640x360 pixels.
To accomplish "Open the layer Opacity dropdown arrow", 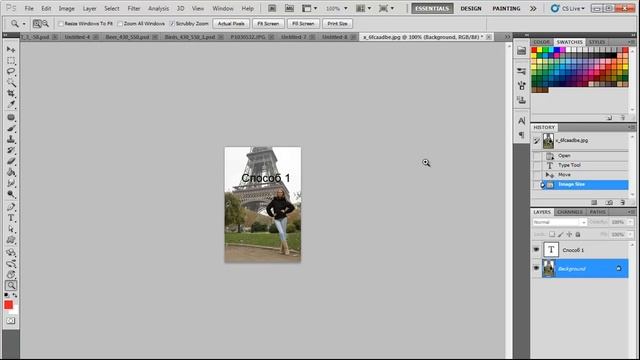I will (631, 222).
